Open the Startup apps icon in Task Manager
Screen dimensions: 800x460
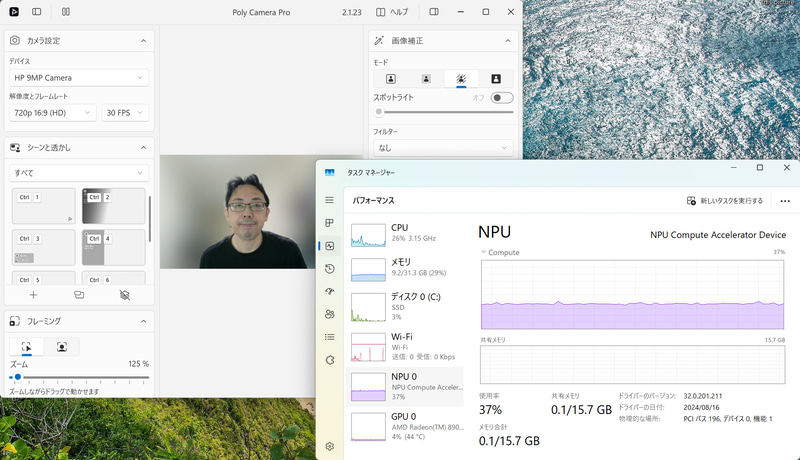[330, 291]
